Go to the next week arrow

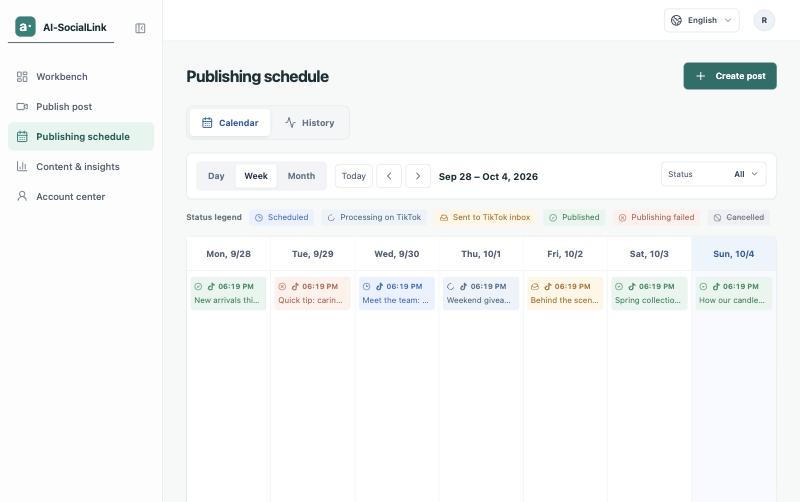(418, 176)
